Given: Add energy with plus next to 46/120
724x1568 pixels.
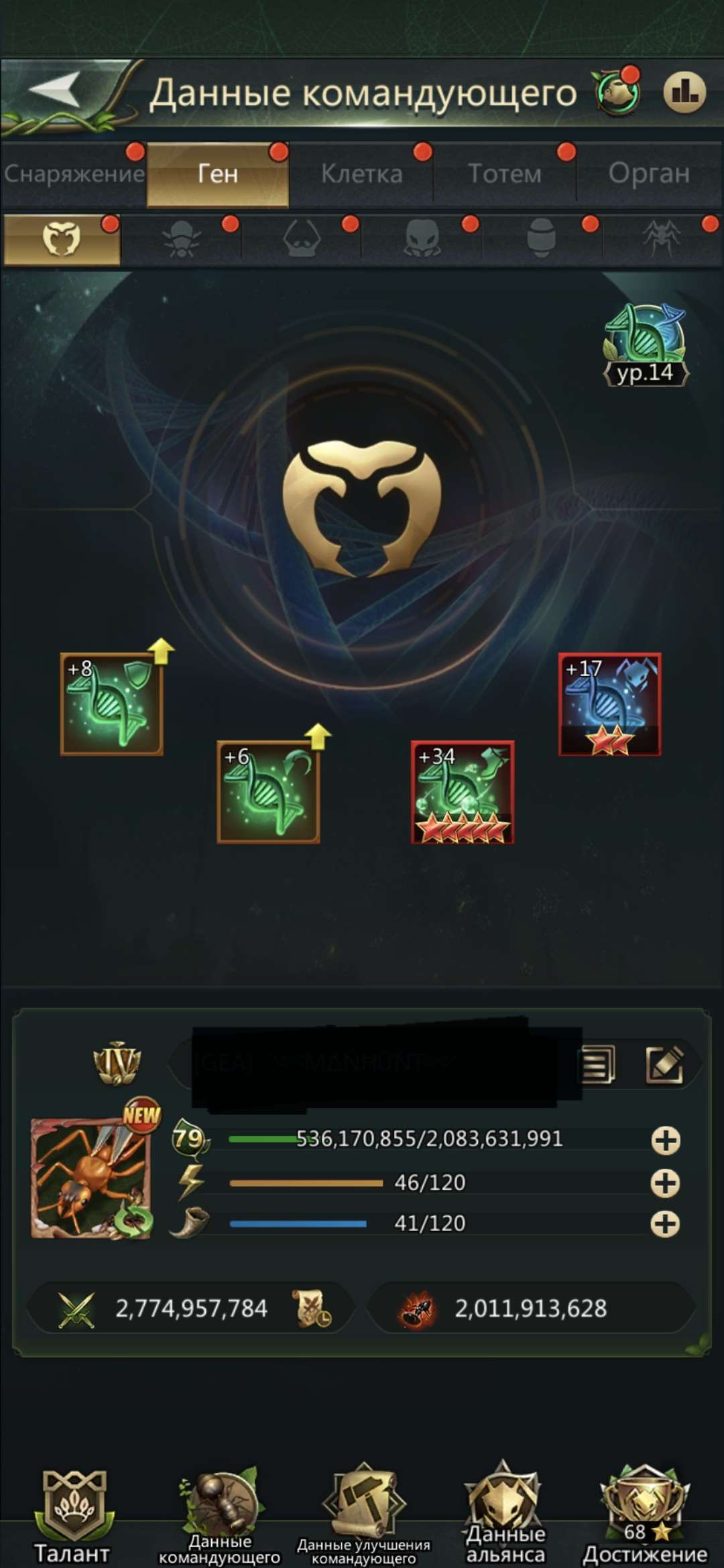Looking at the screenshot, I should (666, 1183).
